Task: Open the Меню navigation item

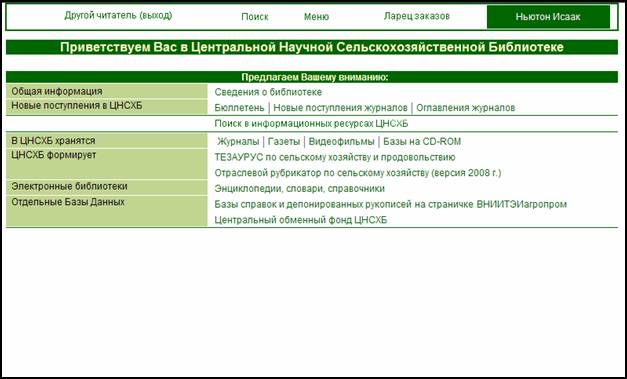Action: point(316,17)
